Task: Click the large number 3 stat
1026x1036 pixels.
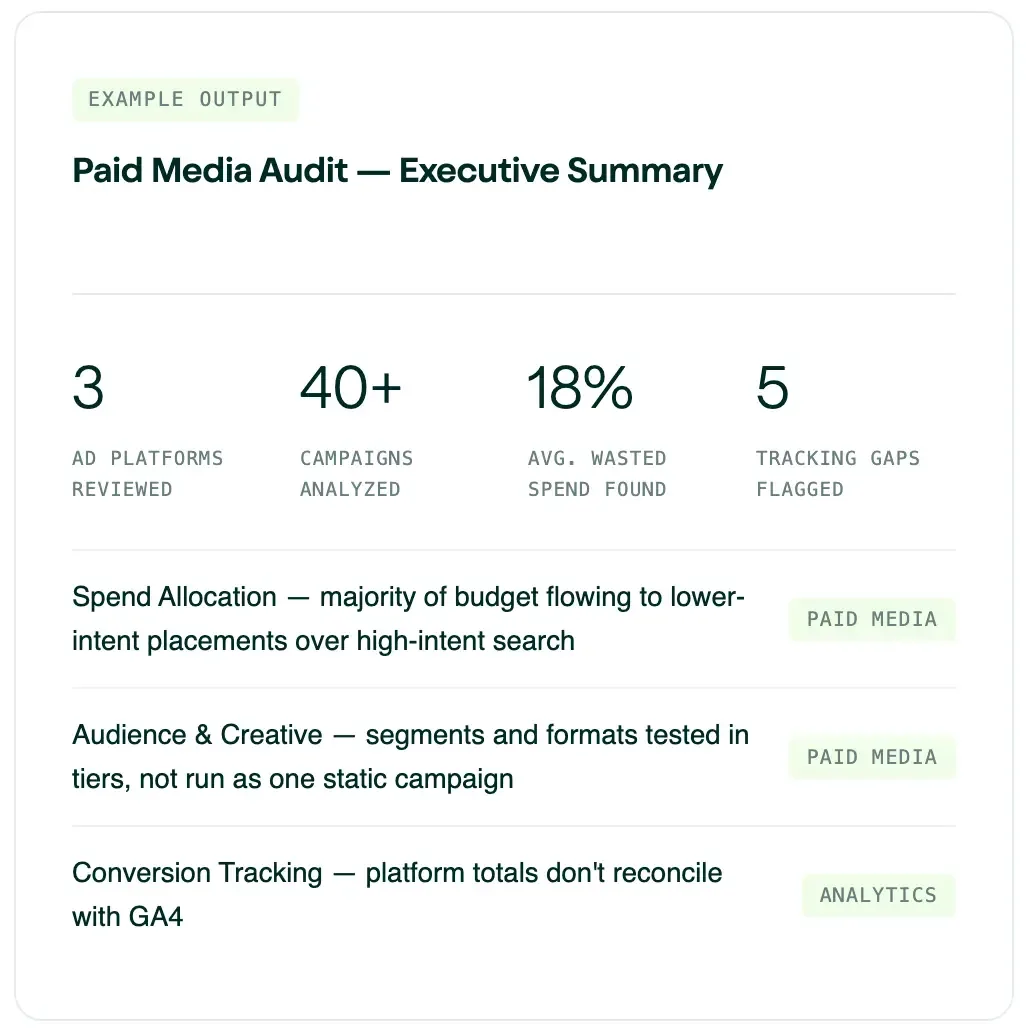Action: [x=89, y=388]
